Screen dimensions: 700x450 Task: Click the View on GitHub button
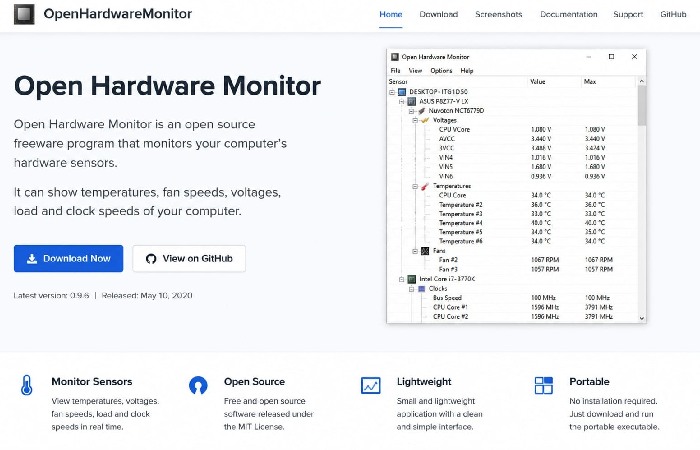tap(189, 258)
